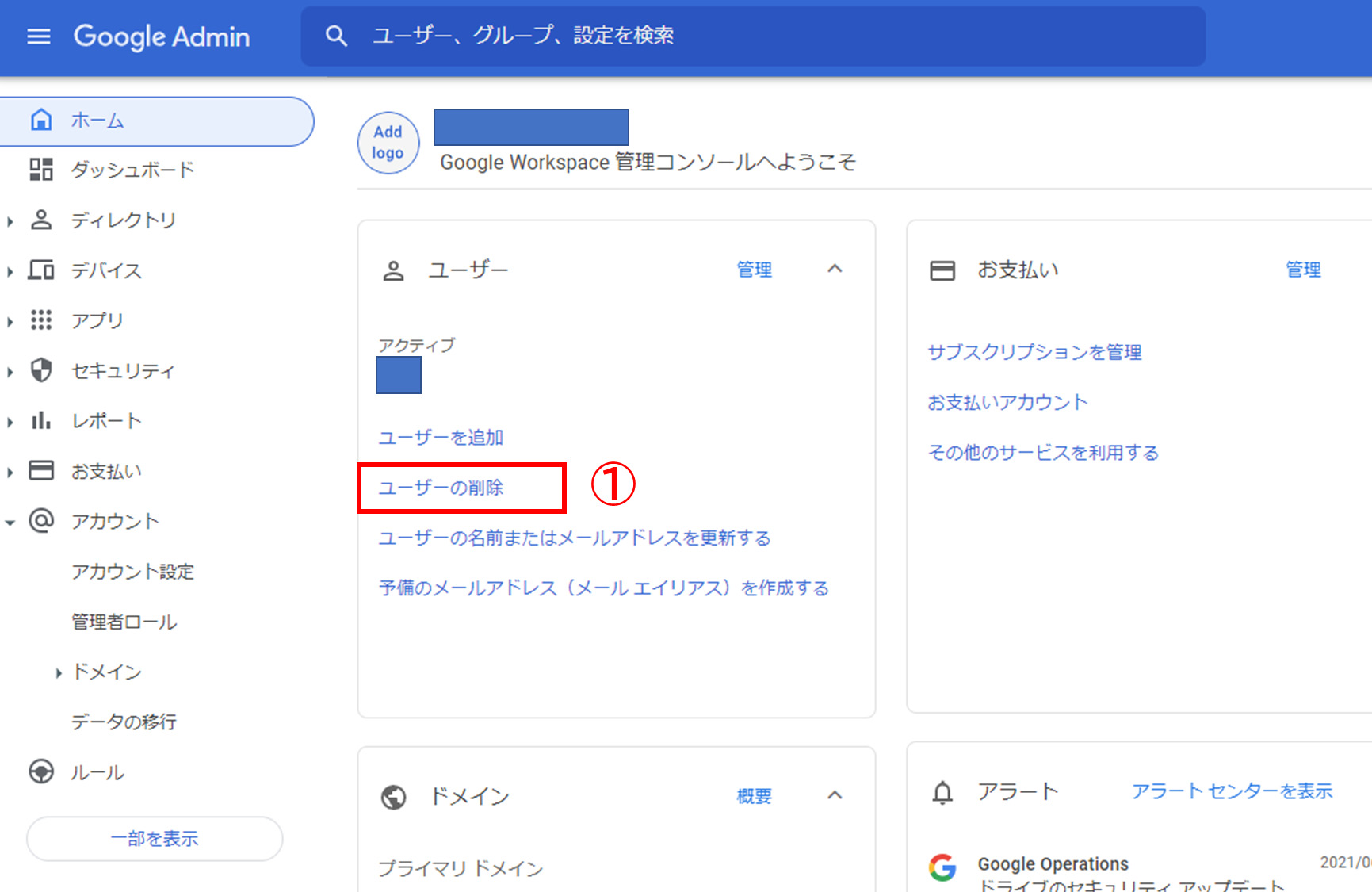1372x892 pixels.
Task: Click 概要 link in ドメイン card
Action: click(755, 796)
